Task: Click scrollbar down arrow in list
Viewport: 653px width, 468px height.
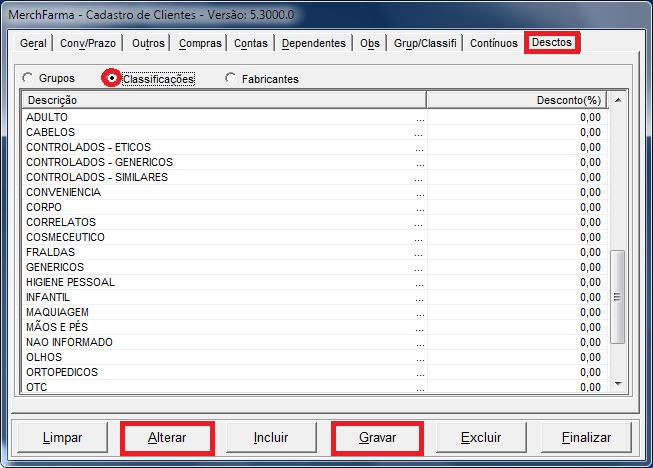Action: pyautogui.click(x=617, y=384)
